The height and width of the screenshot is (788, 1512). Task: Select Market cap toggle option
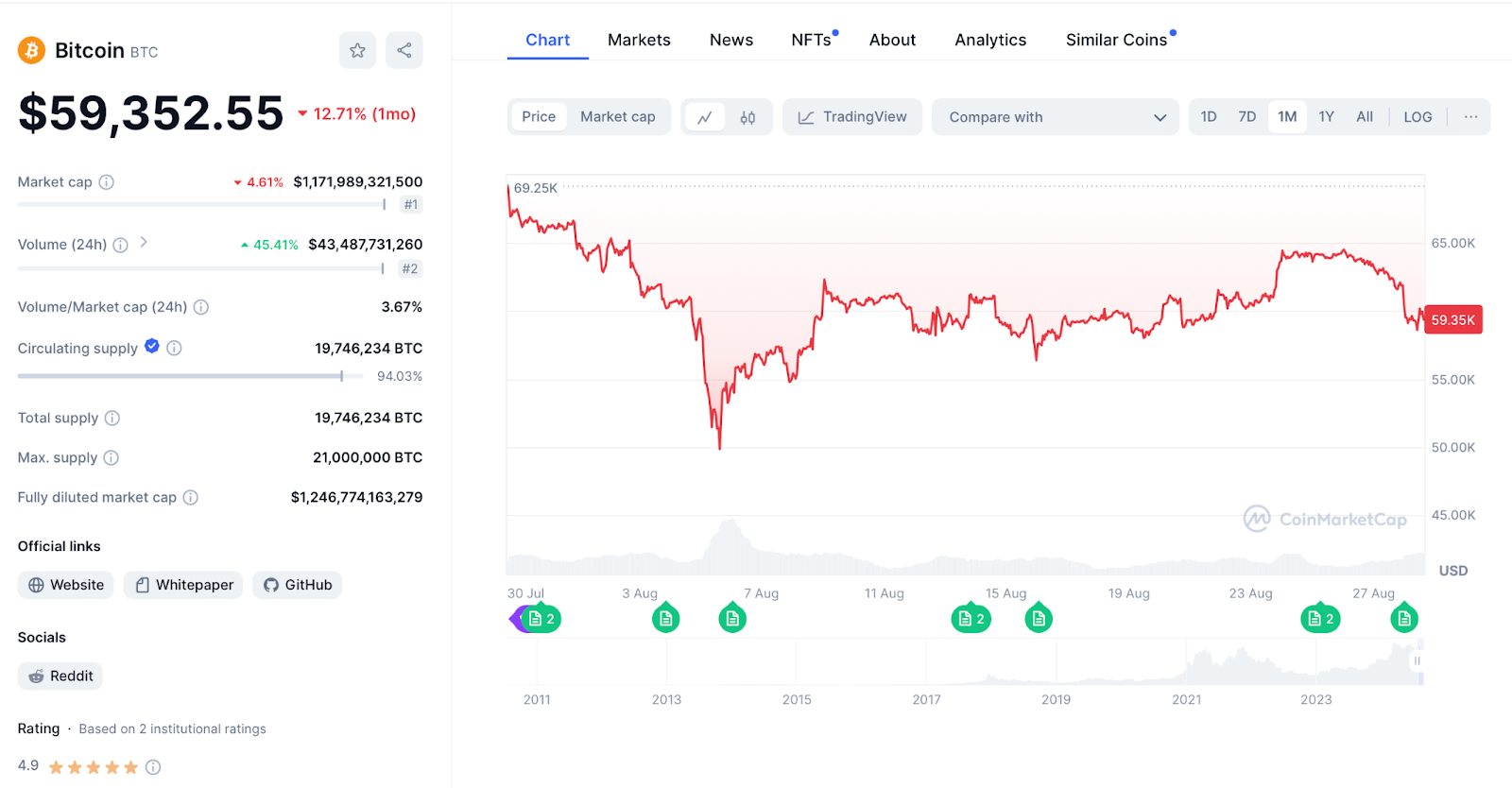(618, 117)
